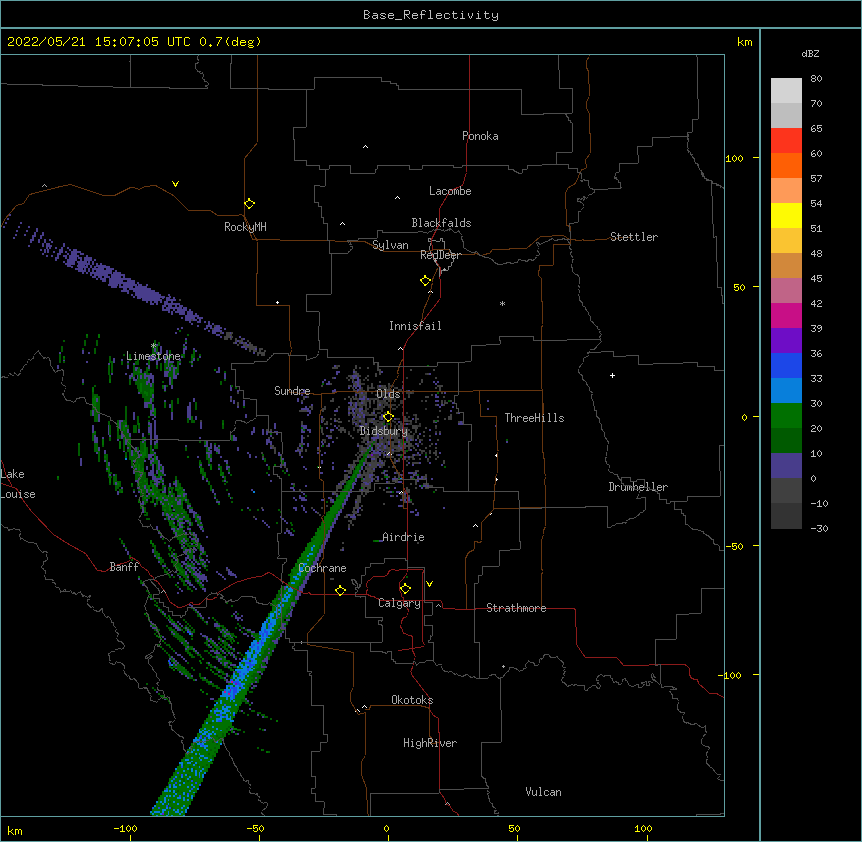Select the Innisfail label
The height and width of the screenshot is (842, 862).
[x=415, y=326]
